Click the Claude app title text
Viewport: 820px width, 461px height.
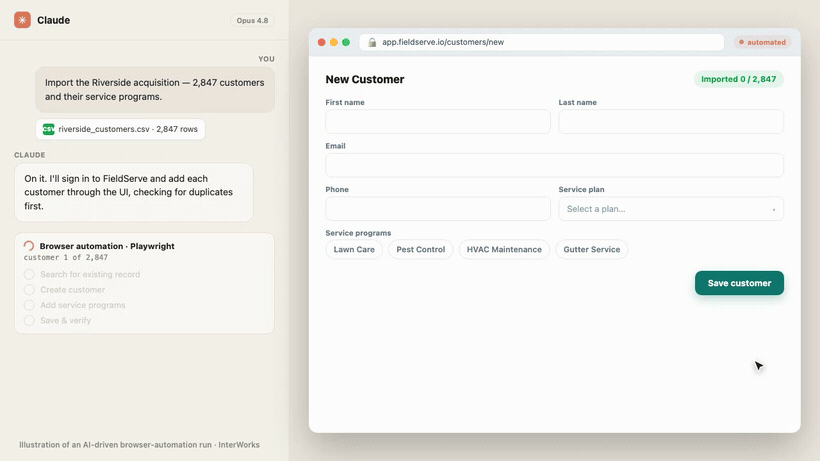click(x=53, y=20)
